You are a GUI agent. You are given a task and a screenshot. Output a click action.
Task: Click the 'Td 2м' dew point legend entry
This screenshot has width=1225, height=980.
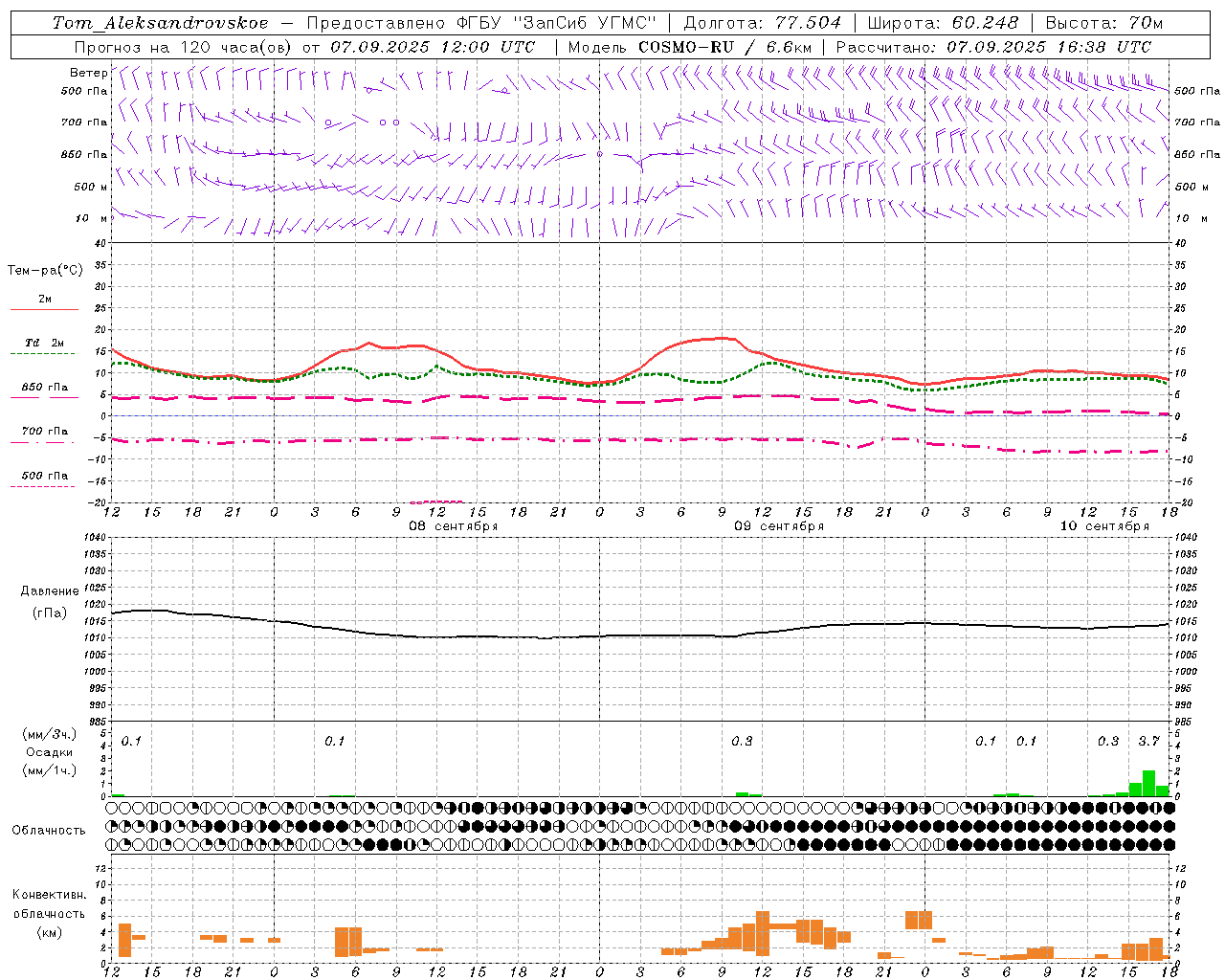pos(45,343)
